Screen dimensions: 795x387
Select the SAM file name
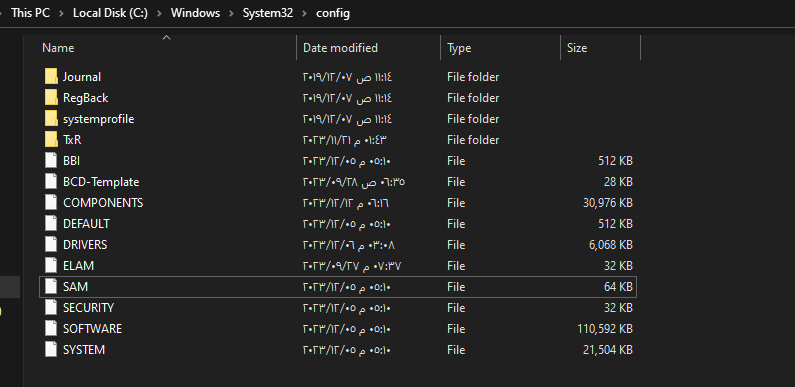76,287
